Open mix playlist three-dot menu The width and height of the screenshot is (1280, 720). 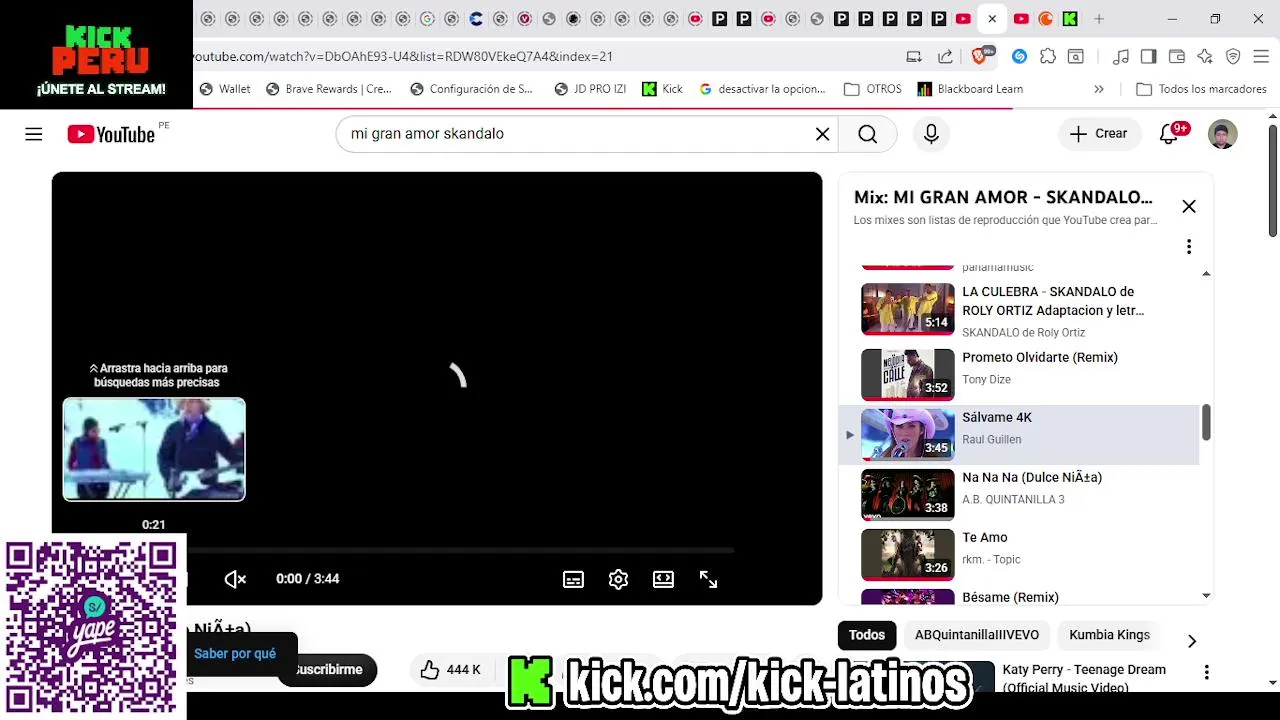1188,246
